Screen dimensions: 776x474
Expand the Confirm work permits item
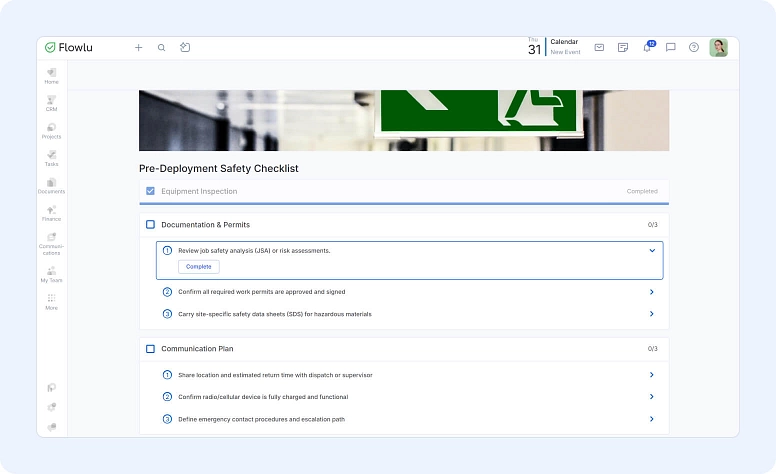[x=652, y=292]
